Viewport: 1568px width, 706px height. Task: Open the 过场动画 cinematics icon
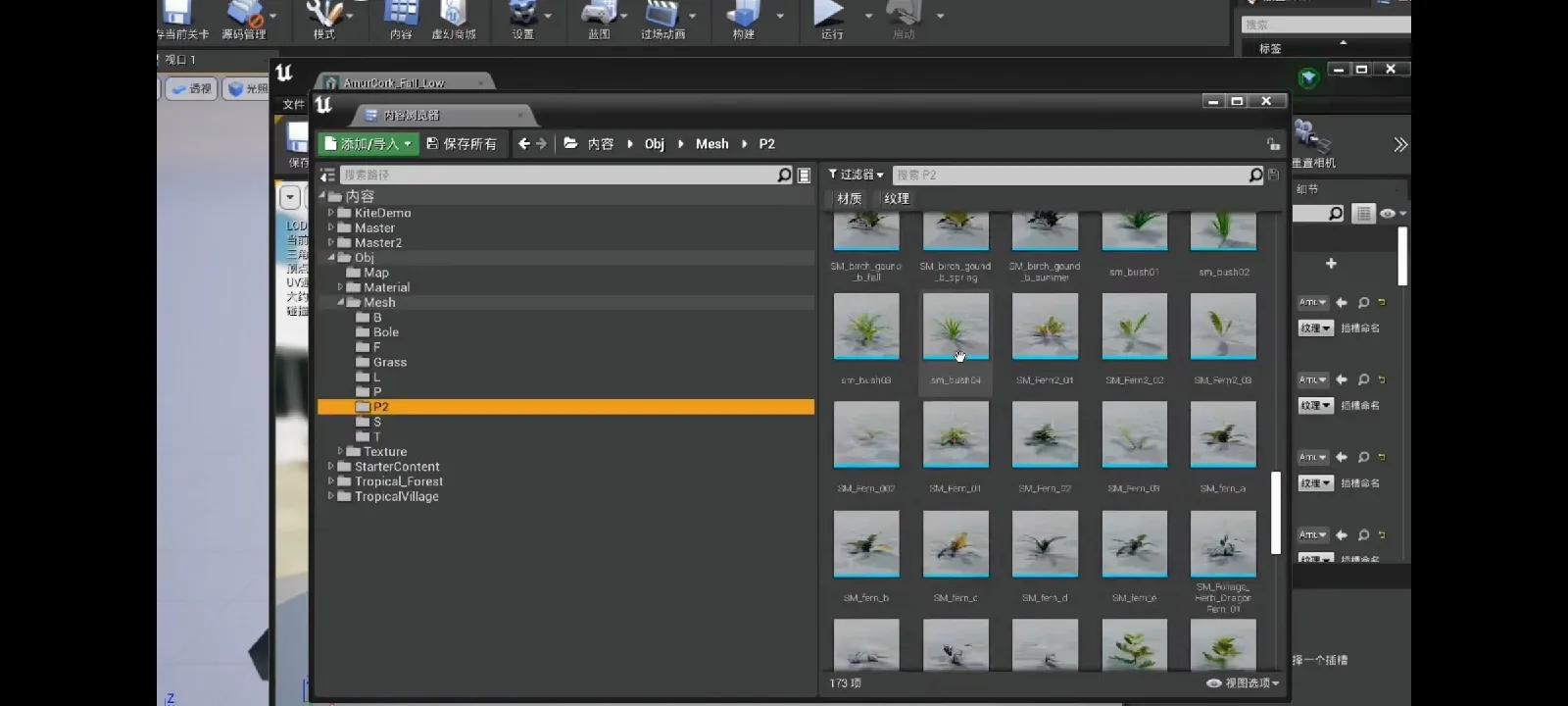click(662, 20)
